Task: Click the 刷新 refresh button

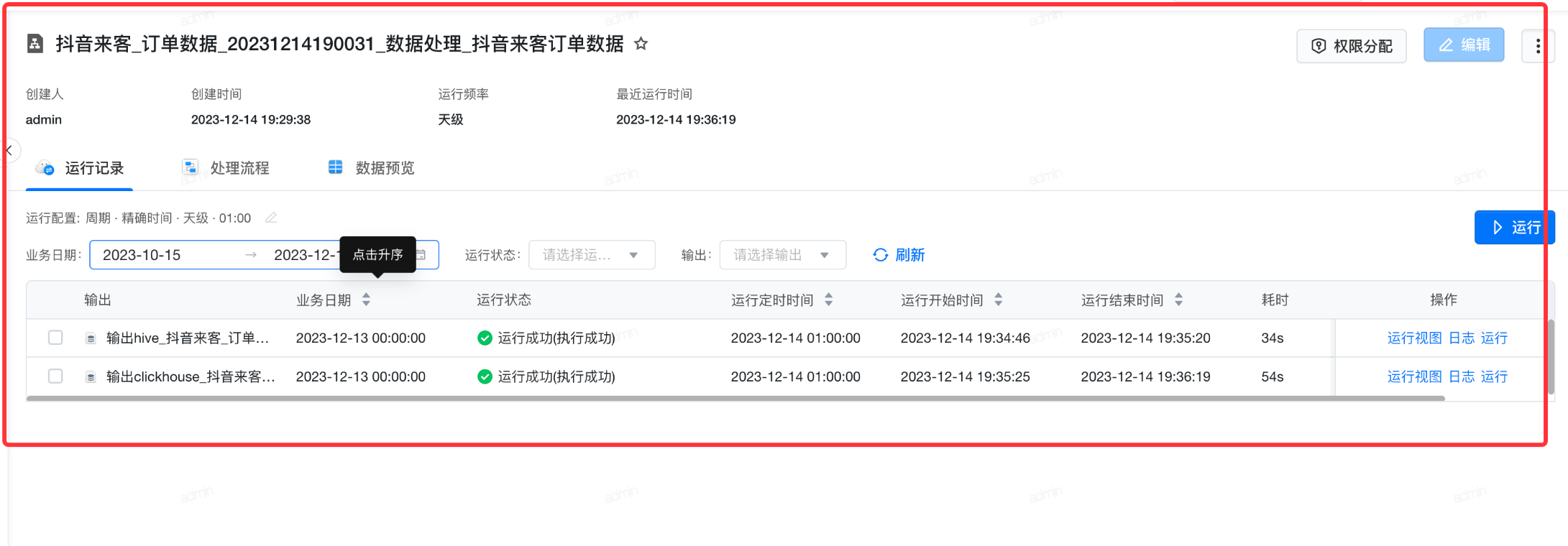Action: coord(899,255)
